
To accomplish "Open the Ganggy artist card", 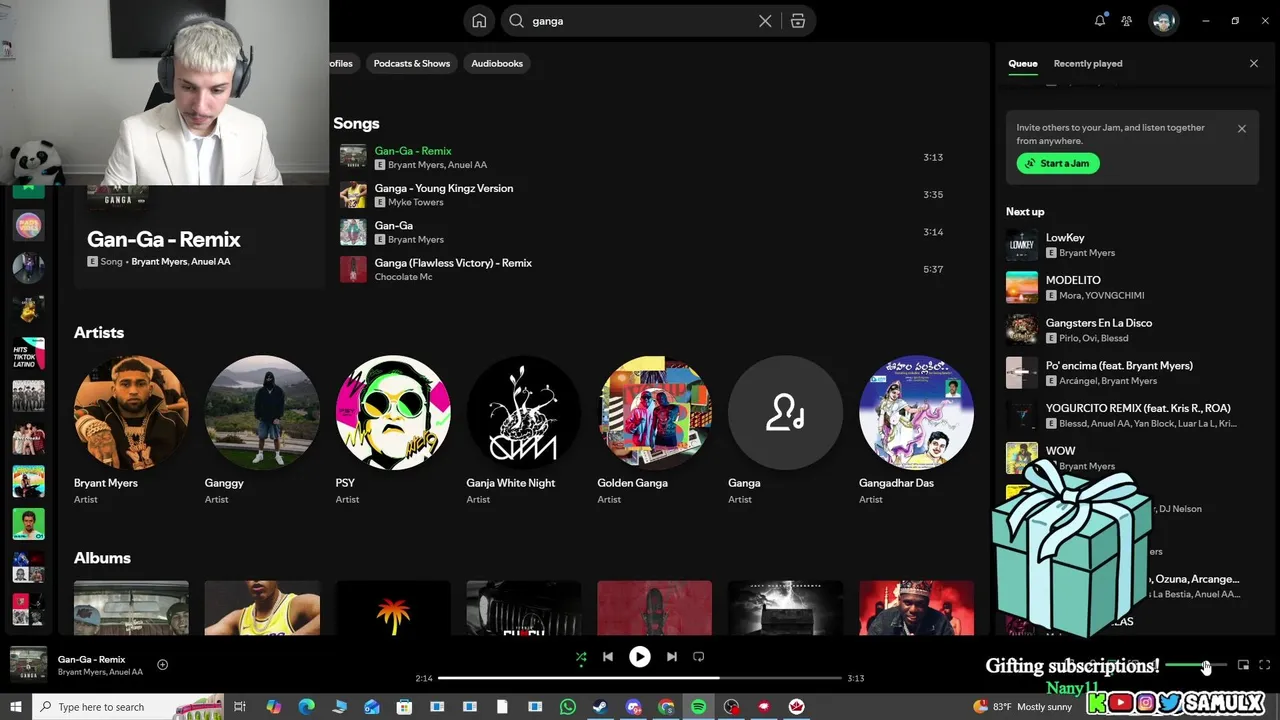I will pos(262,429).
